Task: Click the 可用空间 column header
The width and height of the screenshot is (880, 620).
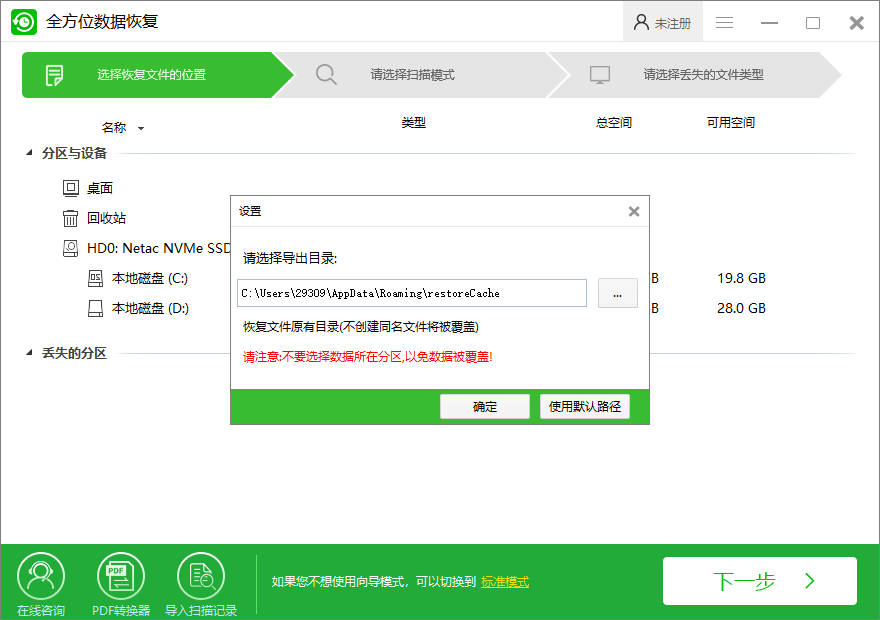Action: (730, 122)
